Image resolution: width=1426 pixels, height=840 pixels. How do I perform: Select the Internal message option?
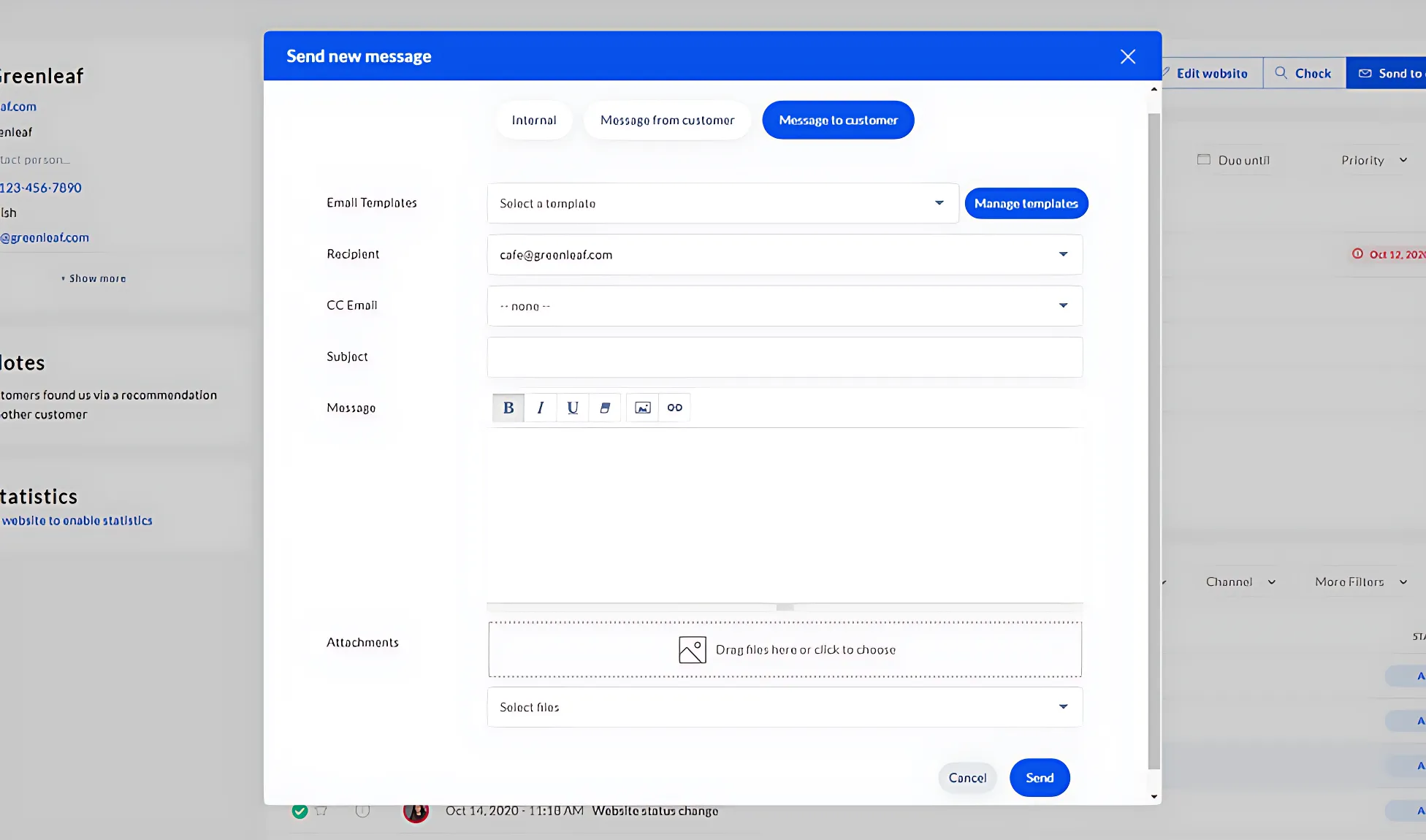533,120
